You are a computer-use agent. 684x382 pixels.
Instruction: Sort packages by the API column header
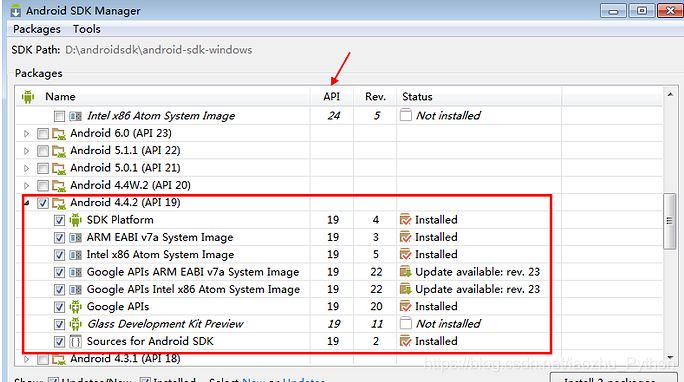coord(332,97)
